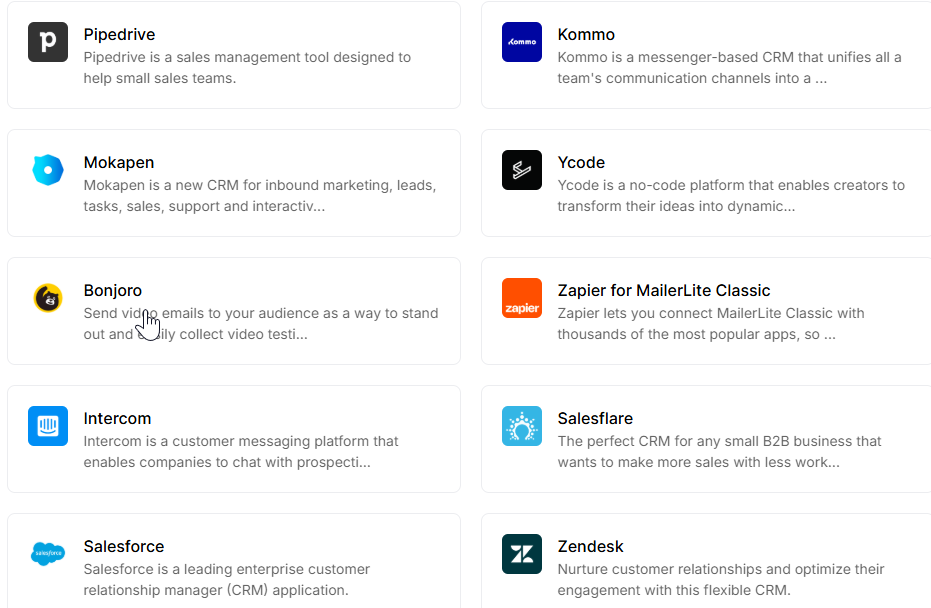The width and height of the screenshot is (931, 608).
Task: Click the Kommo logo icon
Action: (x=522, y=42)
